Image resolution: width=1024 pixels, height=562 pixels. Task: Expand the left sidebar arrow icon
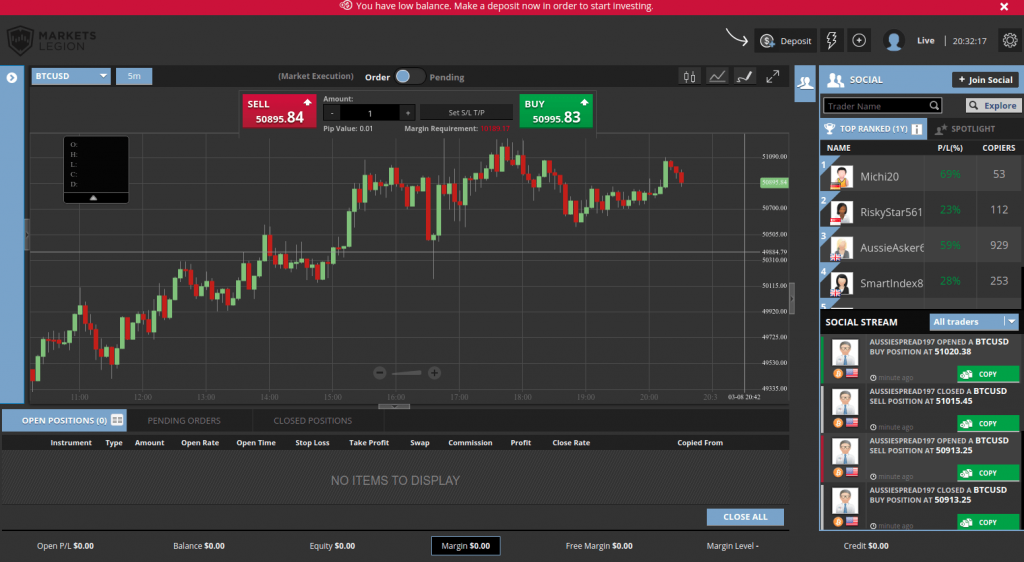[12, 78]
